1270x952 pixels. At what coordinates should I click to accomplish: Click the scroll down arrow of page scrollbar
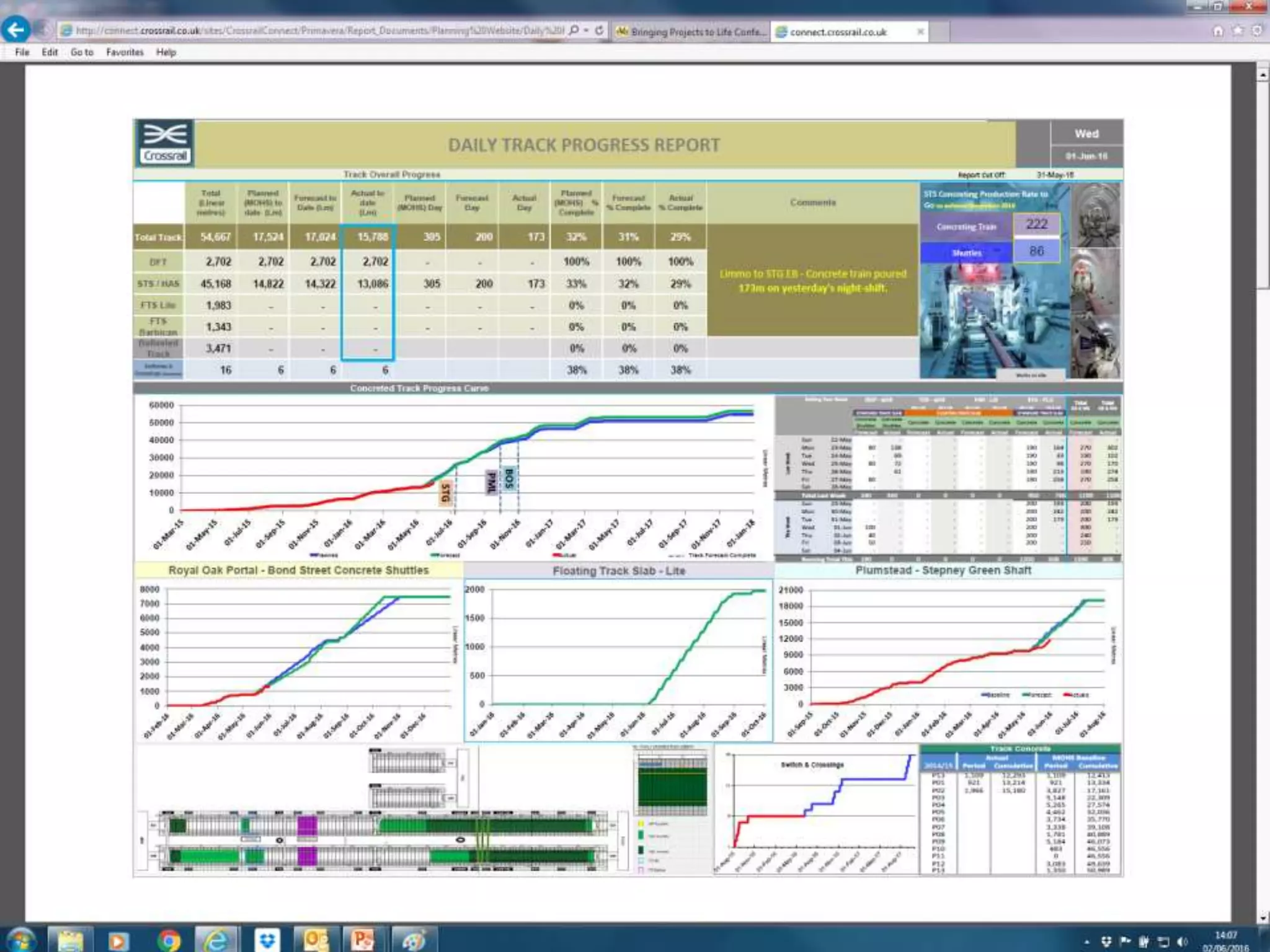tap(1263, 917)
